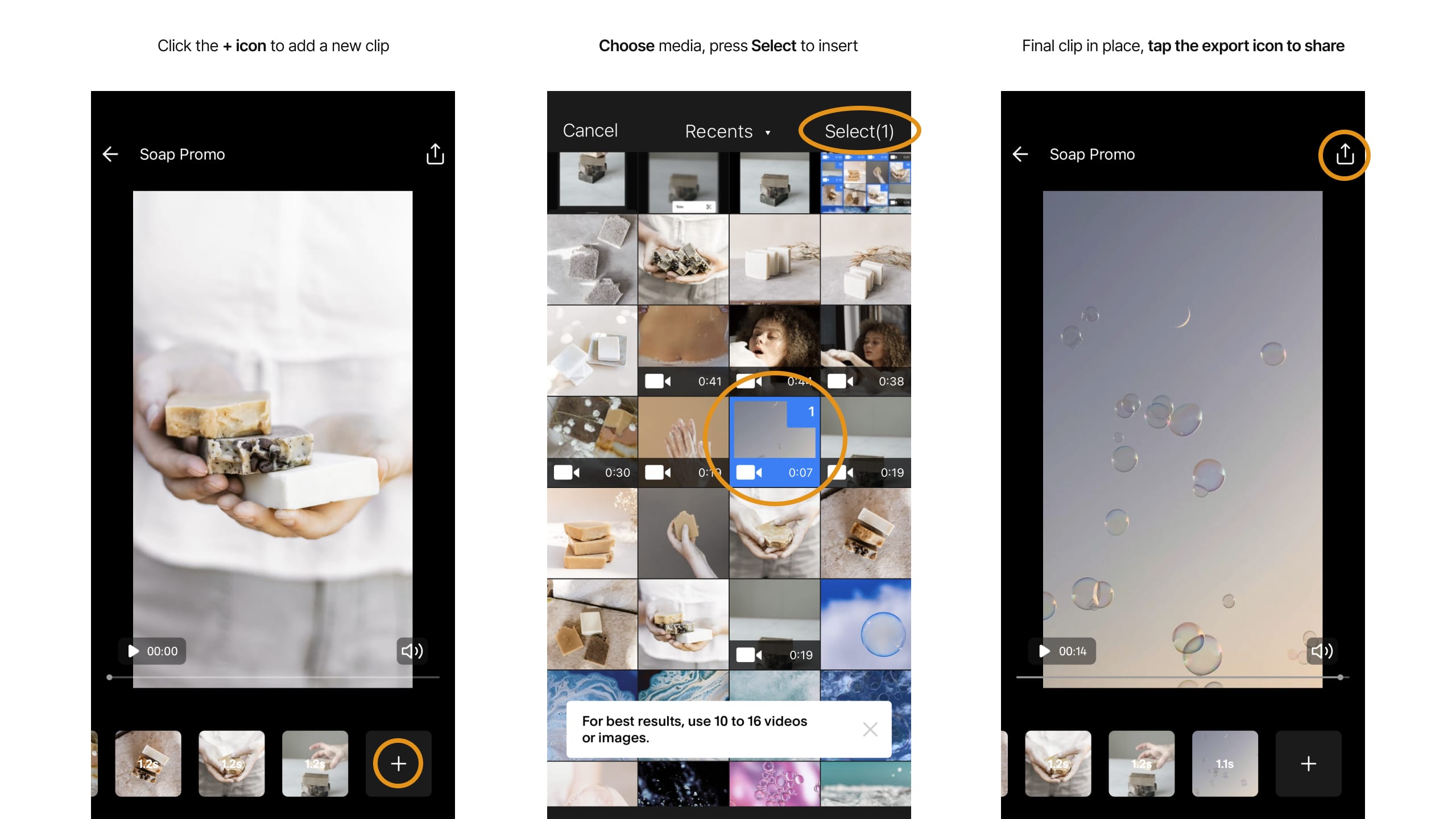Tap the export/share icon to share
The width and height of the screenshot is (1456, 819).
pos(1343,153)
